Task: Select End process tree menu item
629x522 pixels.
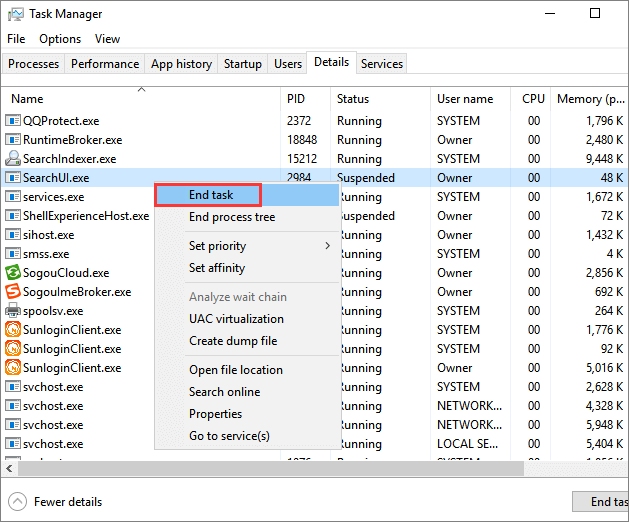Action: coord(232,217)
